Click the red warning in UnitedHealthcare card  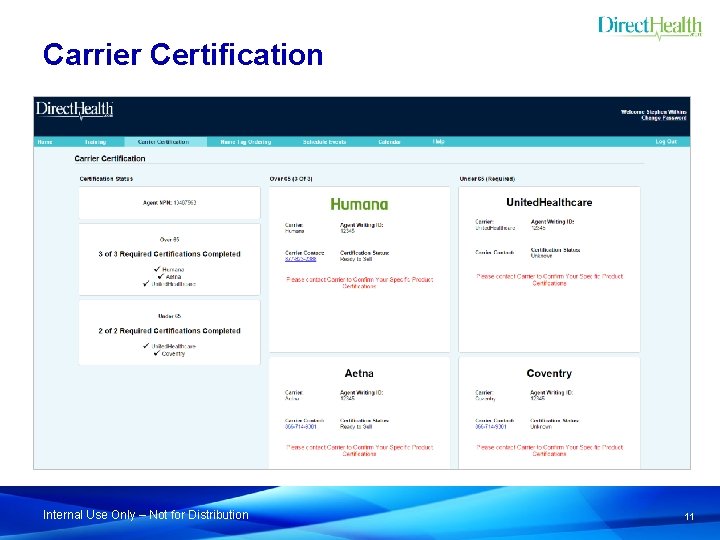550,280
